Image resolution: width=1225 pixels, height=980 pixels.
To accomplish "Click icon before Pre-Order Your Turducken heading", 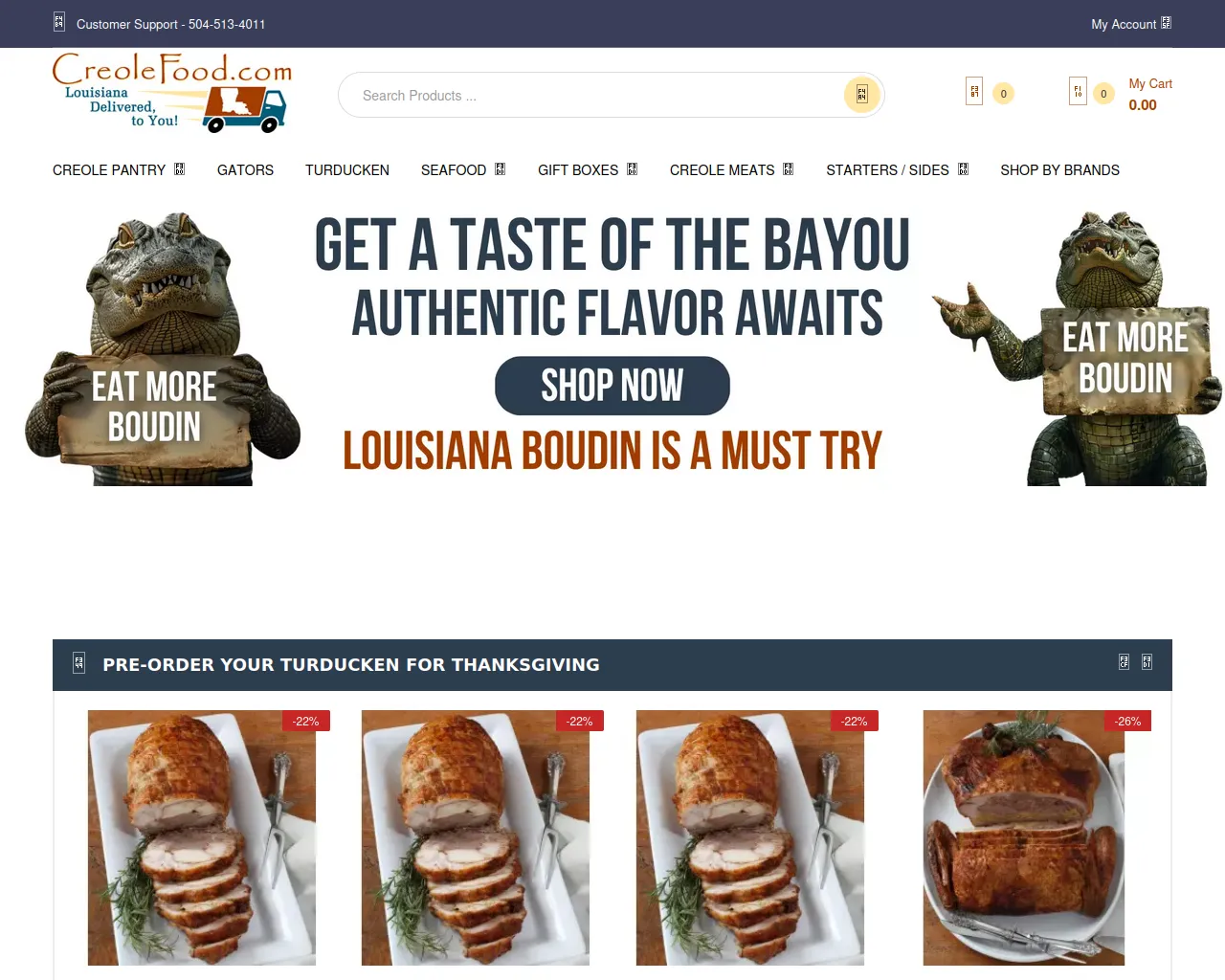I will coord(79,662).
